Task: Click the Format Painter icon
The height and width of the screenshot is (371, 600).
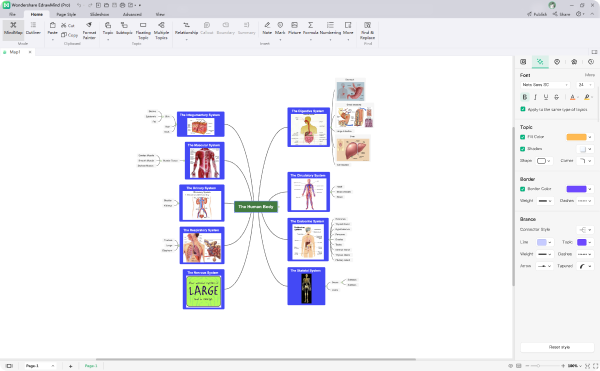Action: (89, 31)
